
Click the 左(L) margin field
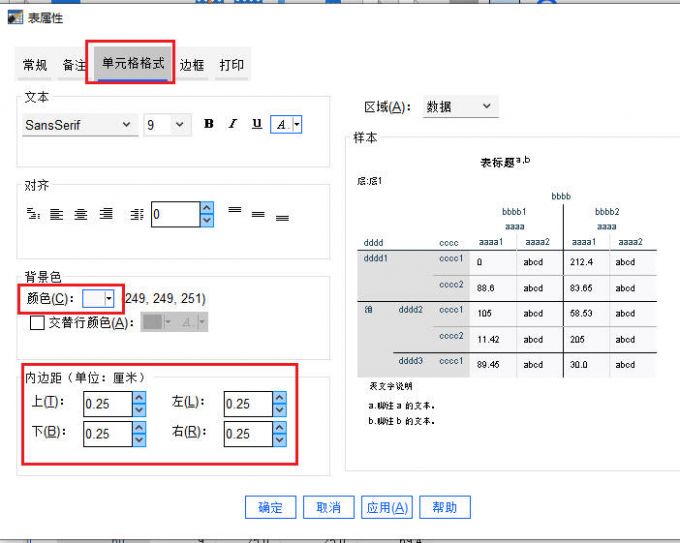[248, 404]
